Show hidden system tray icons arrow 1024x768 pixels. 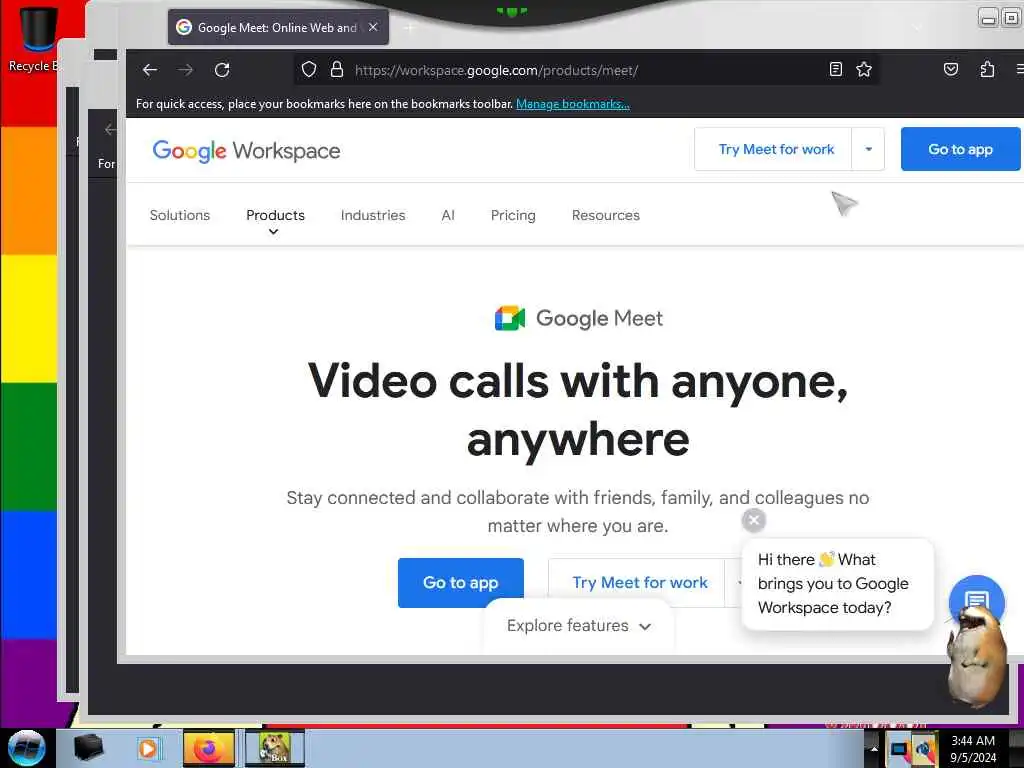click(x=874, y=749)
